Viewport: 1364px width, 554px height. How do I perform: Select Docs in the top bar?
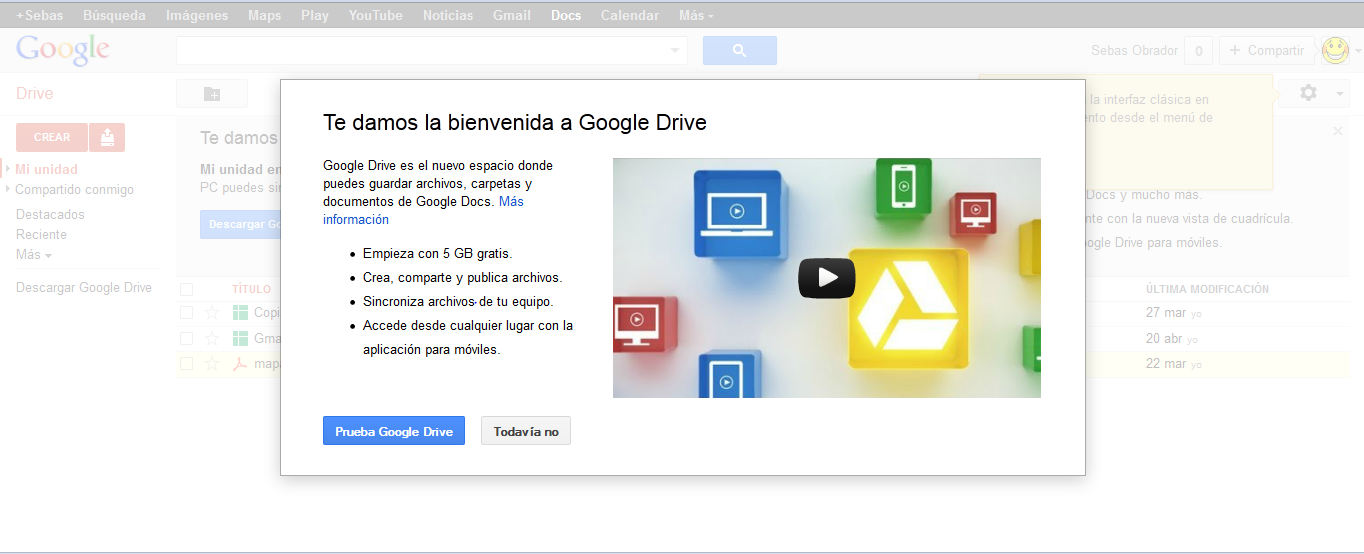(x=566, y=15)
